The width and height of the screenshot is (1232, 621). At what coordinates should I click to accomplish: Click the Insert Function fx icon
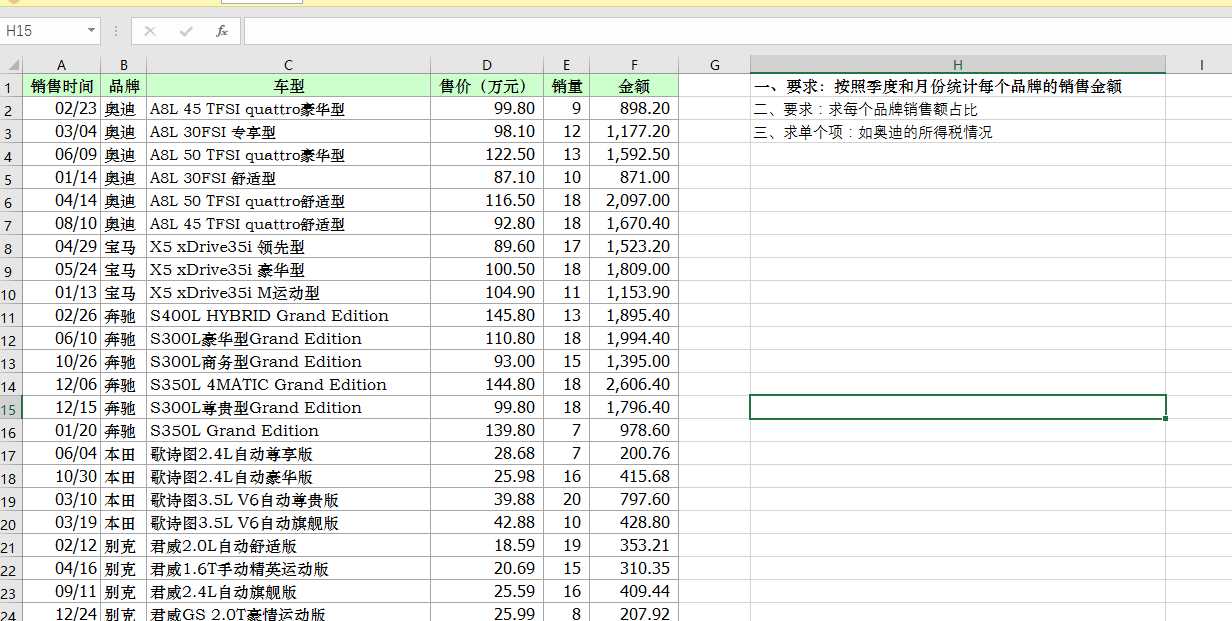(x=222, y=31)
